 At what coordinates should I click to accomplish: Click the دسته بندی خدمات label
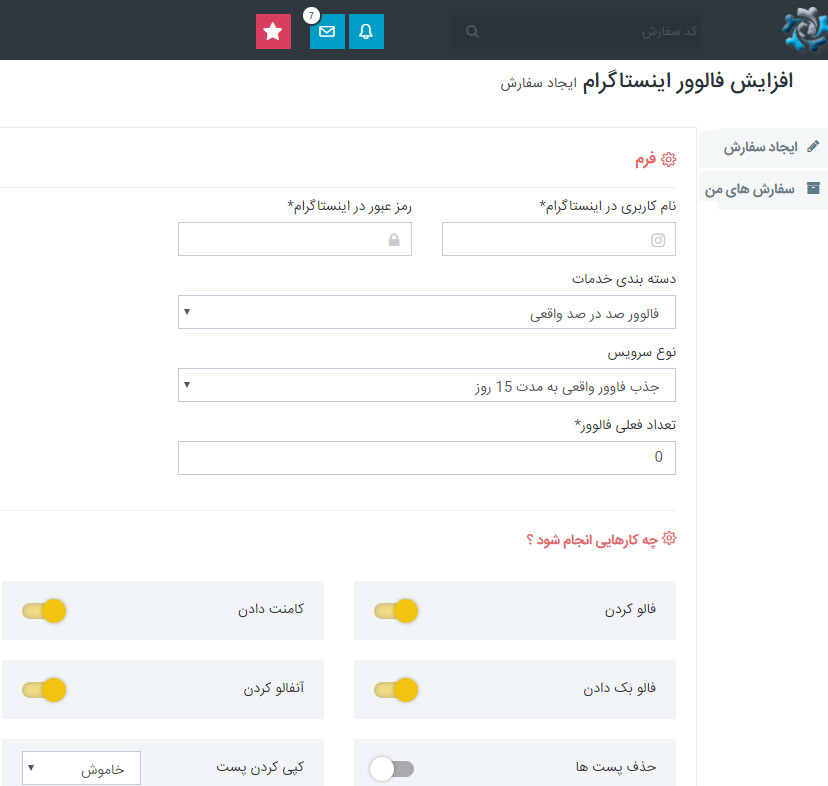click(x=624, y=279)
